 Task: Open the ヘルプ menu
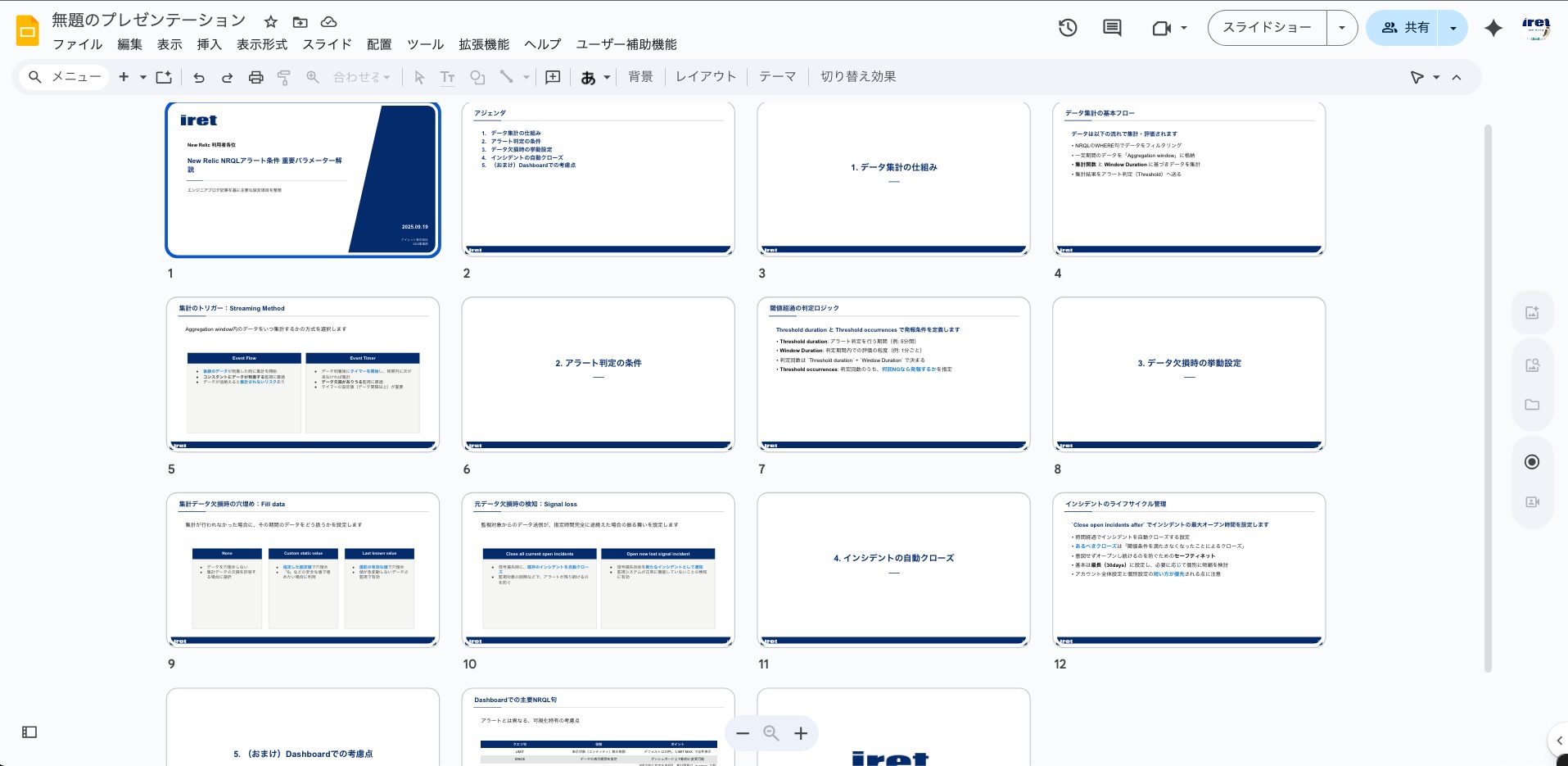[x=543, y=44]
